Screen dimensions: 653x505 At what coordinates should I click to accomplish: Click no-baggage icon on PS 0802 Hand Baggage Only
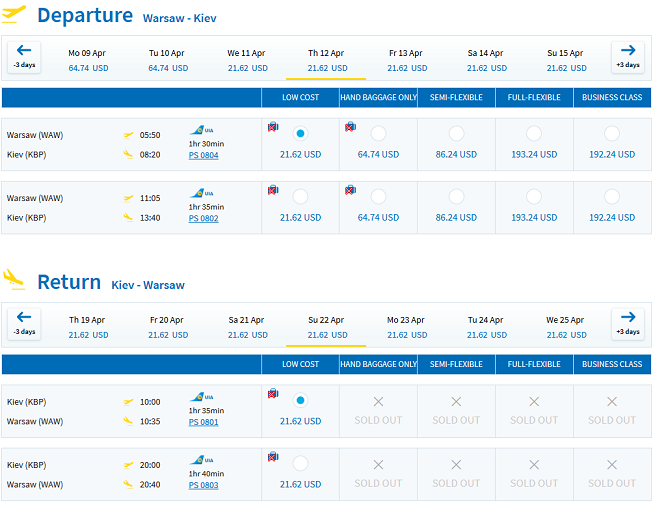351,190
